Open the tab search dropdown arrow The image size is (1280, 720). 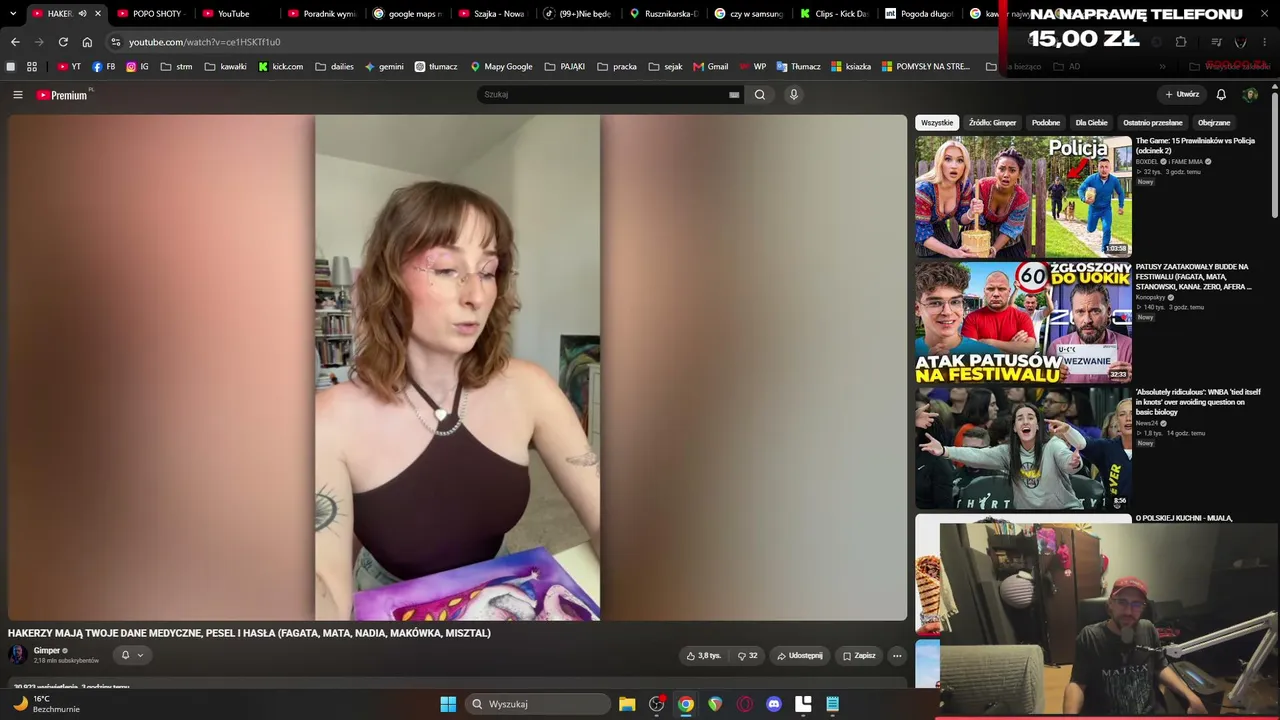tap(13, 14)
